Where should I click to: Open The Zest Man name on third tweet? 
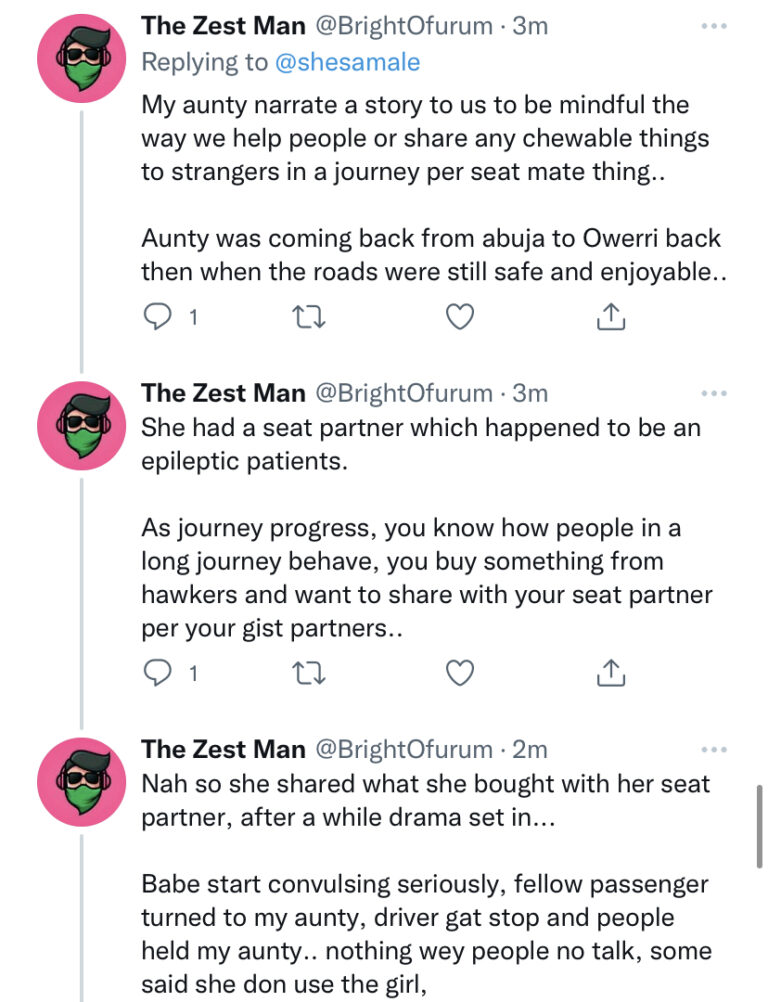click(x=223, y=749)
